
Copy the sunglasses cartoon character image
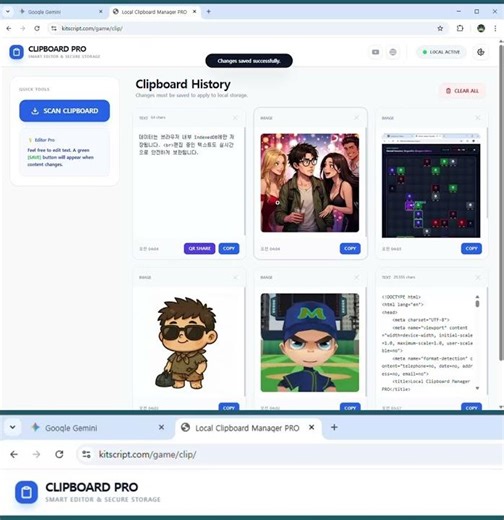(x=229, y=407)
